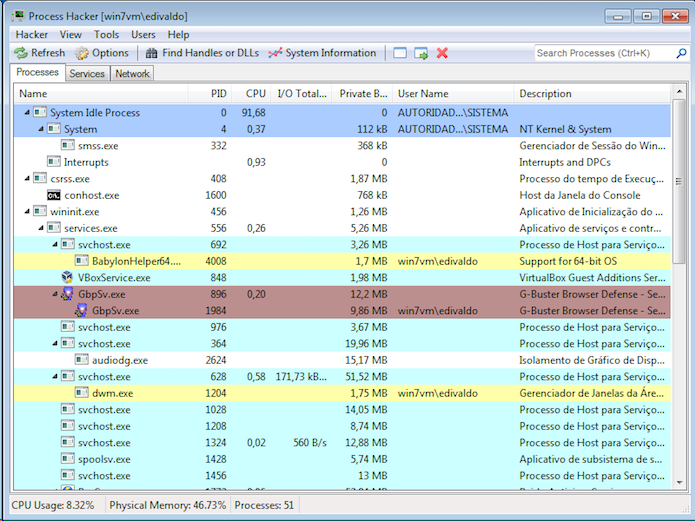Sort by I/O Total column header

click(x=301, y=94)
